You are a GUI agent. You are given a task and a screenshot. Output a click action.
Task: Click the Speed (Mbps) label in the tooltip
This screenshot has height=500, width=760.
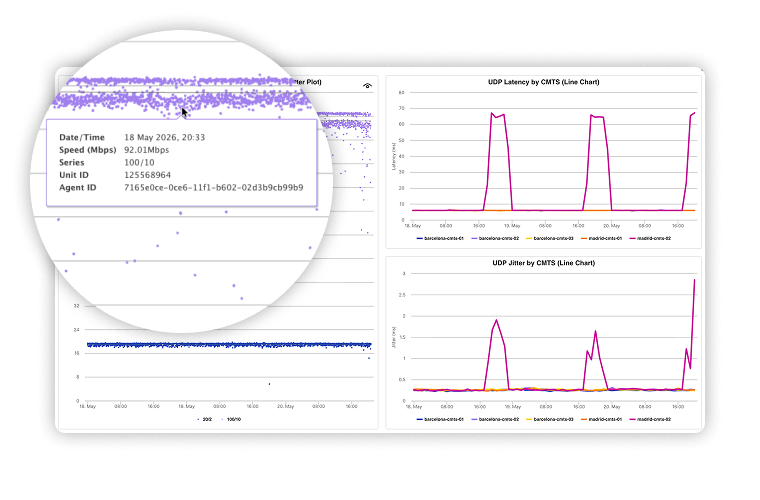88,150
